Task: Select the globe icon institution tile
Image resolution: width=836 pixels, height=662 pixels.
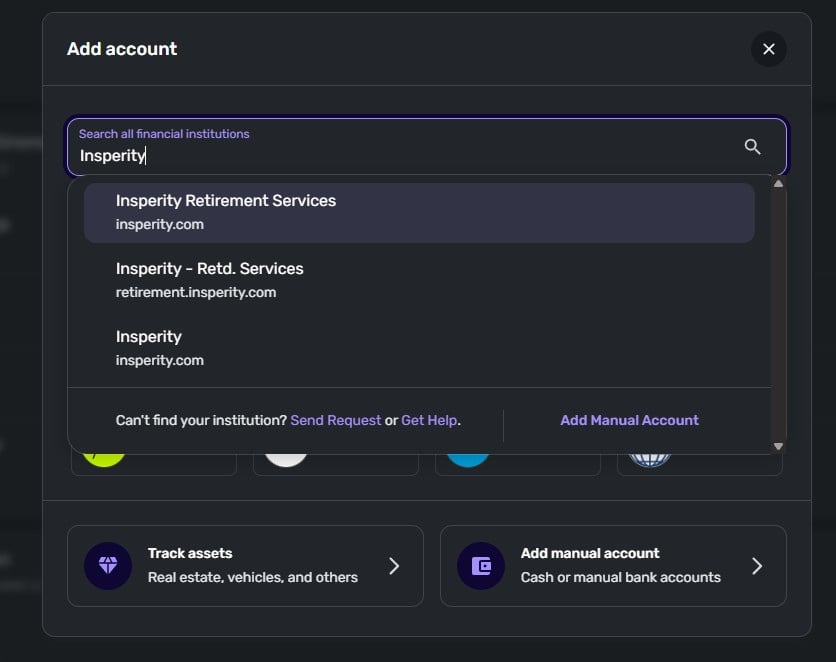Action: pyautogui.click(x=699, y=464)
